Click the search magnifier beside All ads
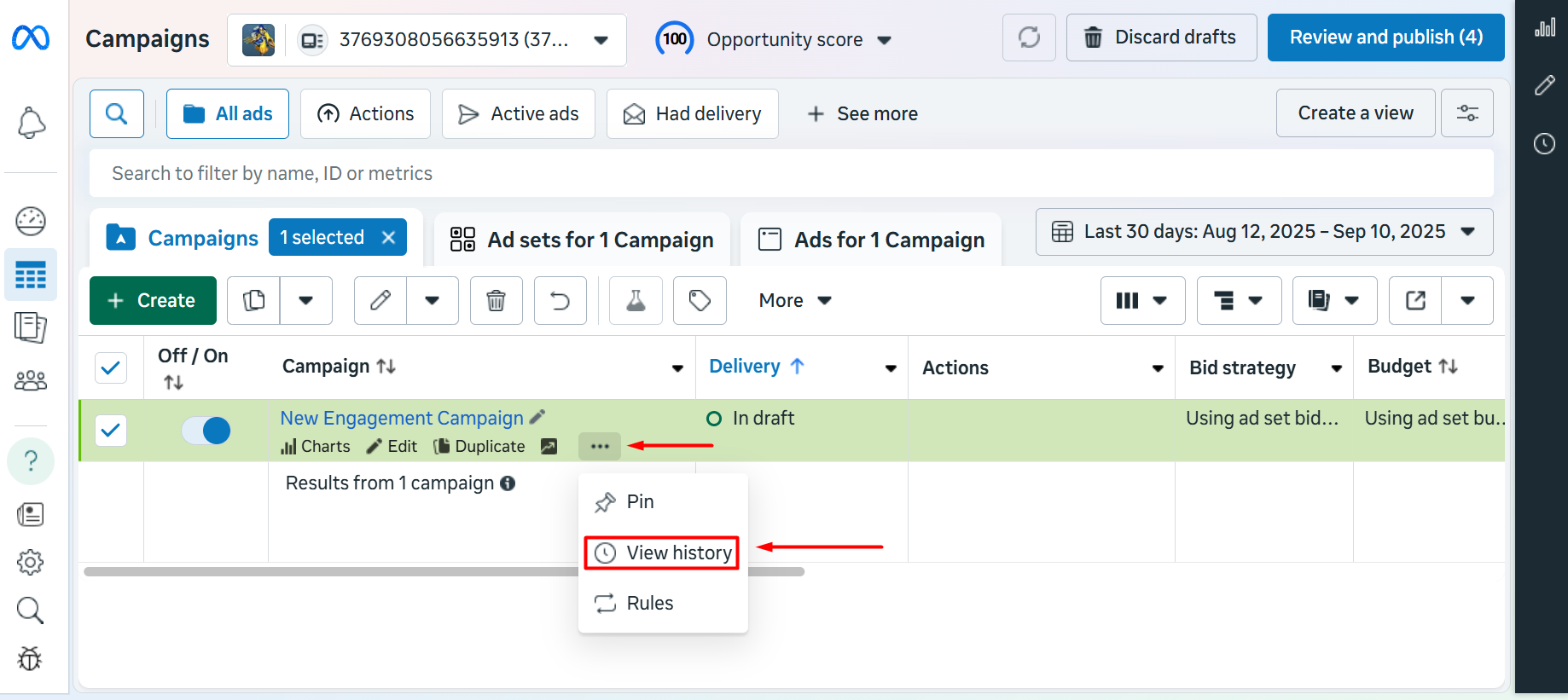The image size is (1568, 700). coord(117,113)
